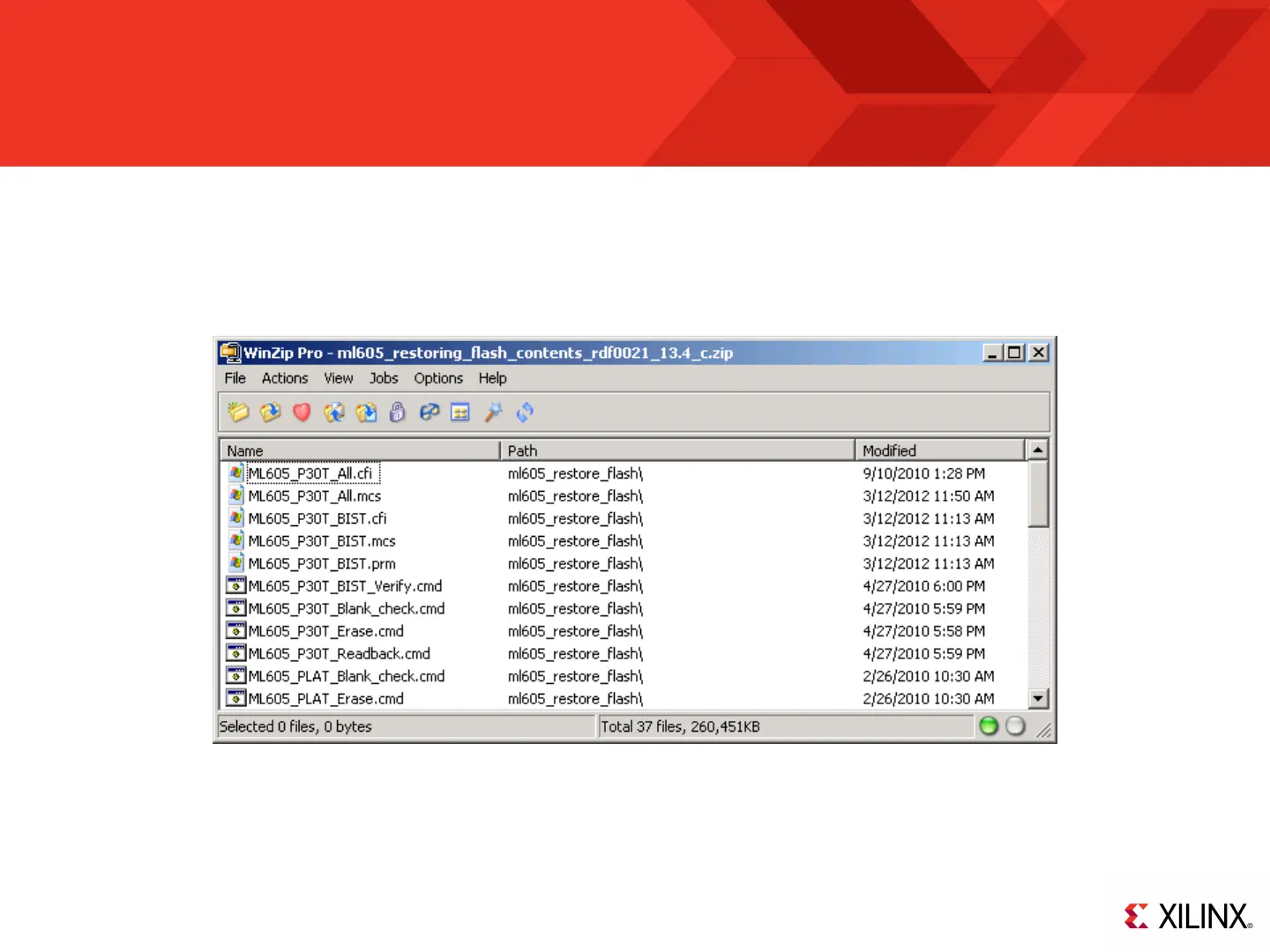This screenshot has height=952, width=1270.
Task: Click 'Selected 0 files, 0 bytes' status text
Action: [295, 726]
